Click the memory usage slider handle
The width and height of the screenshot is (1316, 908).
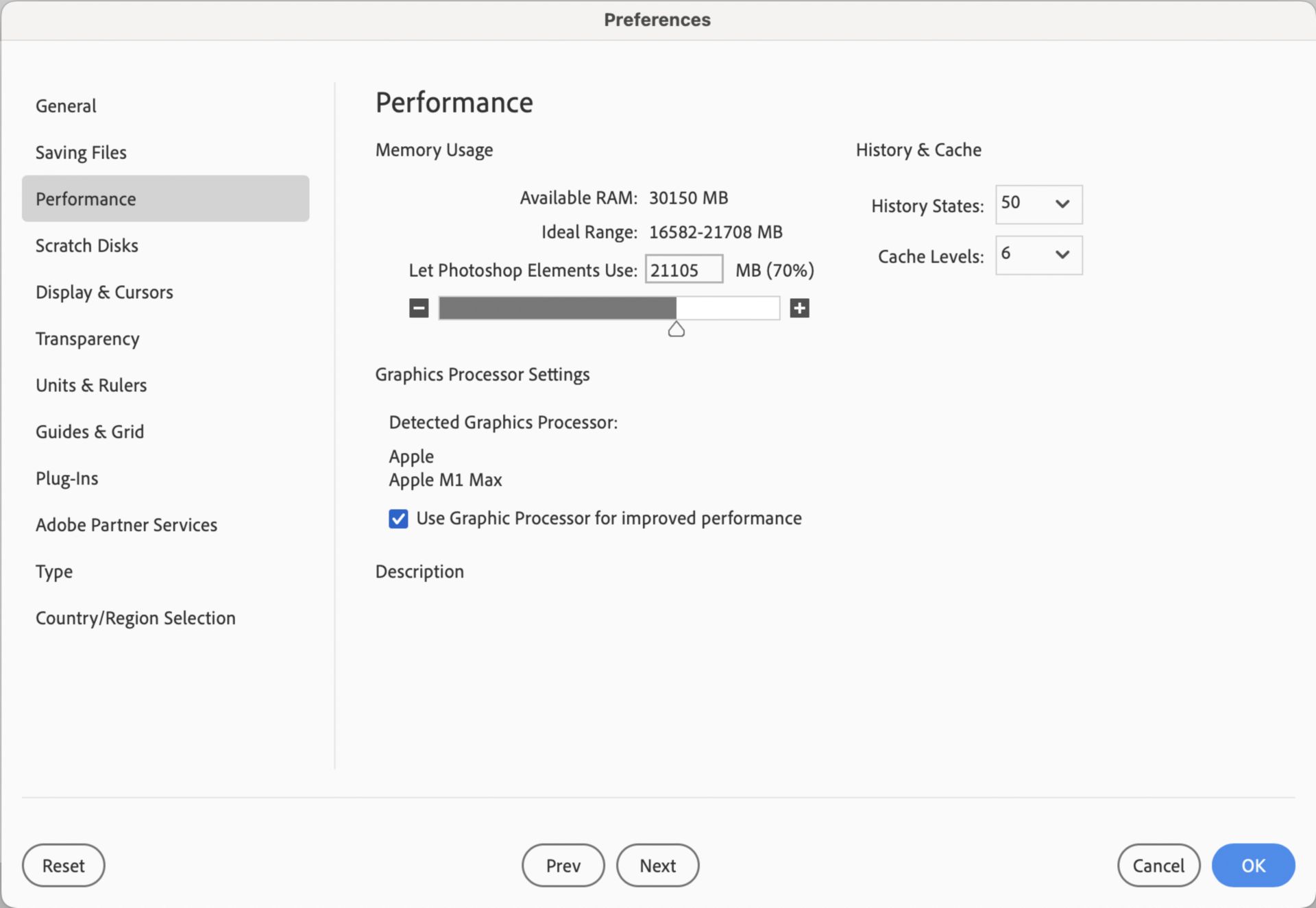[677, 330]
